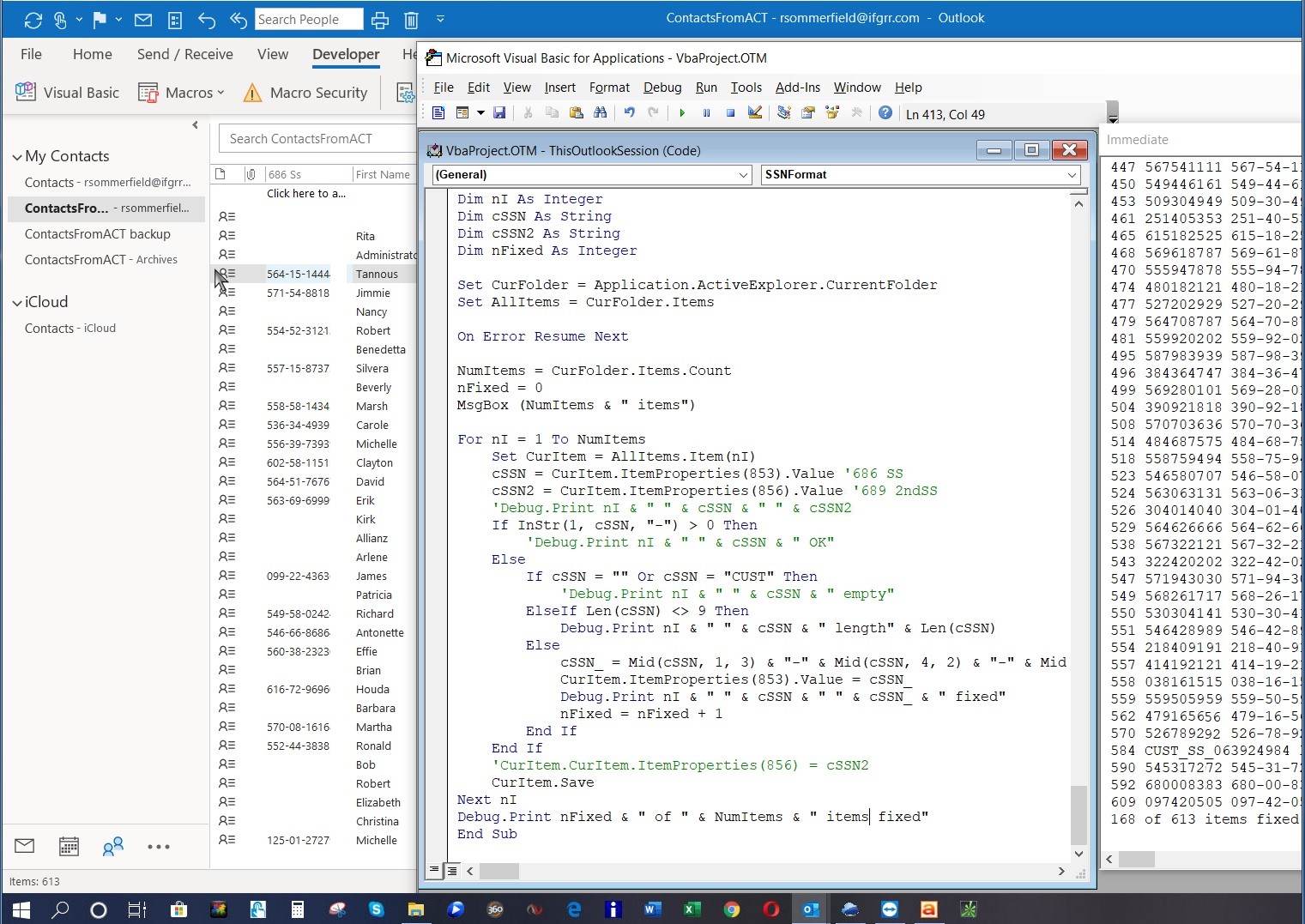Click the Print icon in Outlook's title bar
Image resolution: width=1305 pixels, height=924 pixels.
click(x=380, y=19)
